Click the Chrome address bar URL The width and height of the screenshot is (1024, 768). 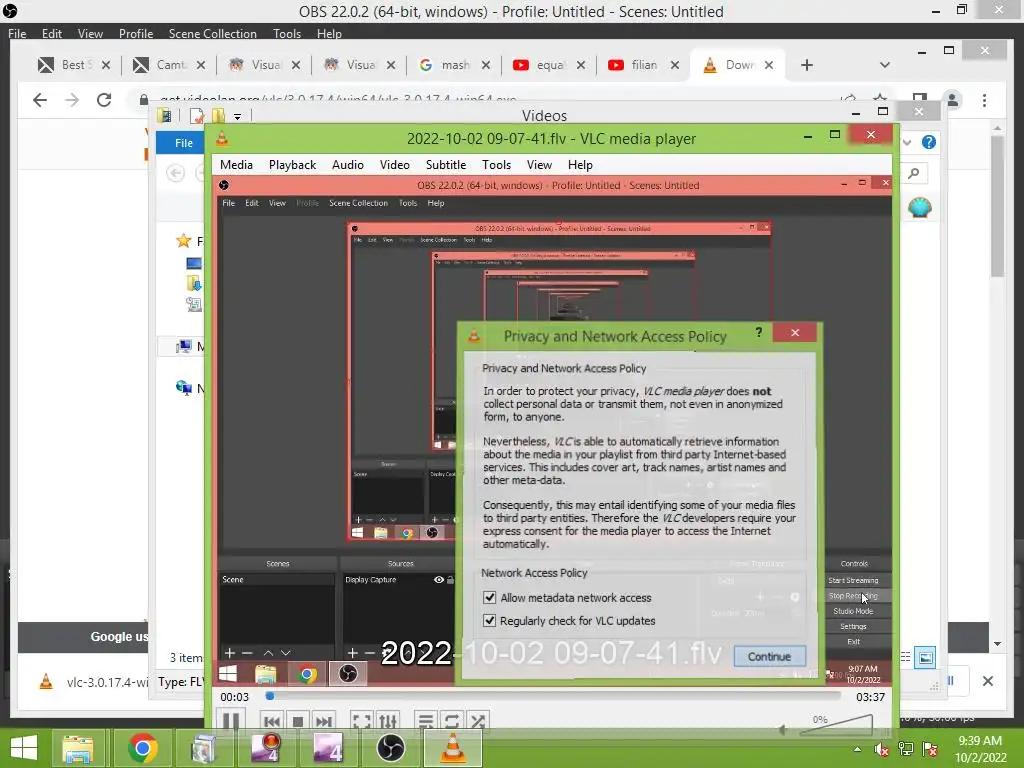coord(340,99)
